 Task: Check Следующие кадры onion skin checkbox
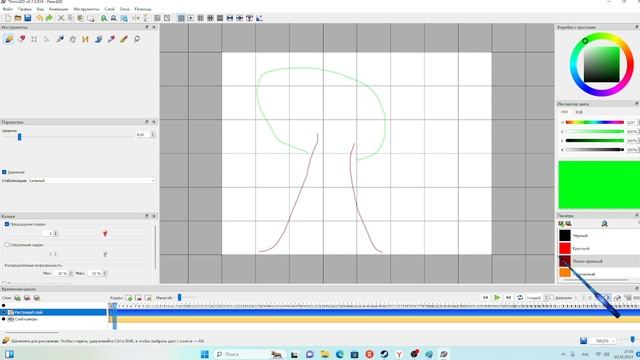[7, 244]
